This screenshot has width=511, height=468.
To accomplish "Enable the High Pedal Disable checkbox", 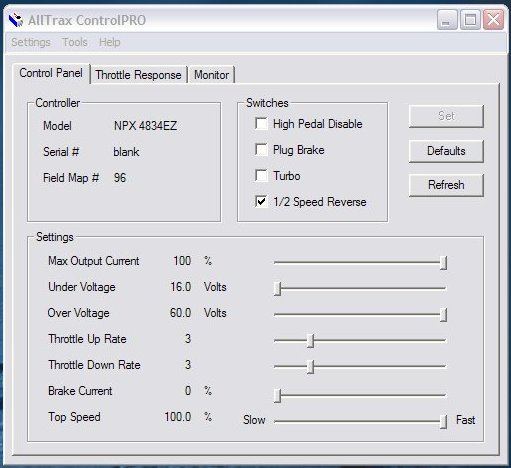I will tap(261, 123).
